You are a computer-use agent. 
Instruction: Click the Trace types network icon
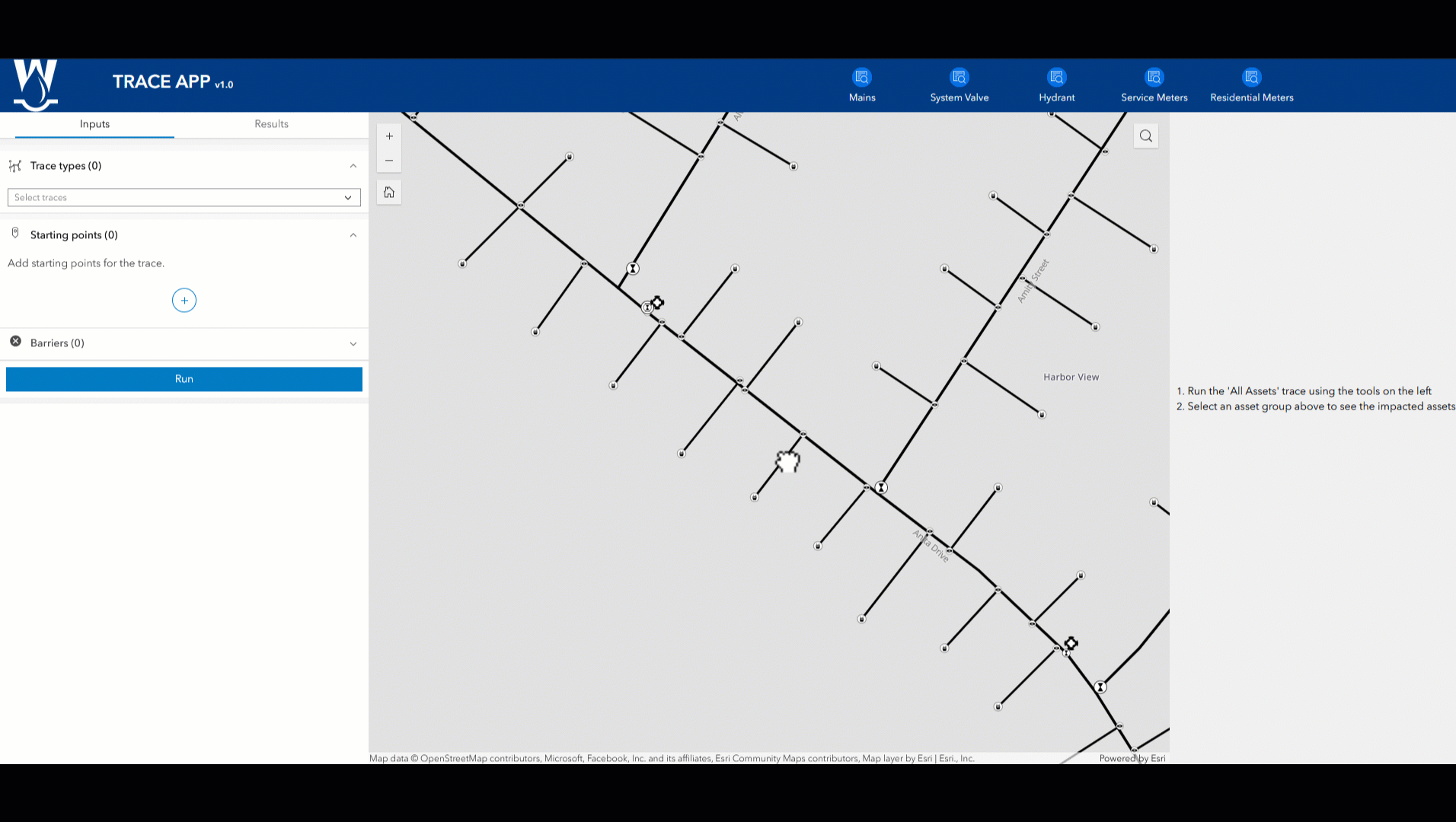[x=15, y=166]
